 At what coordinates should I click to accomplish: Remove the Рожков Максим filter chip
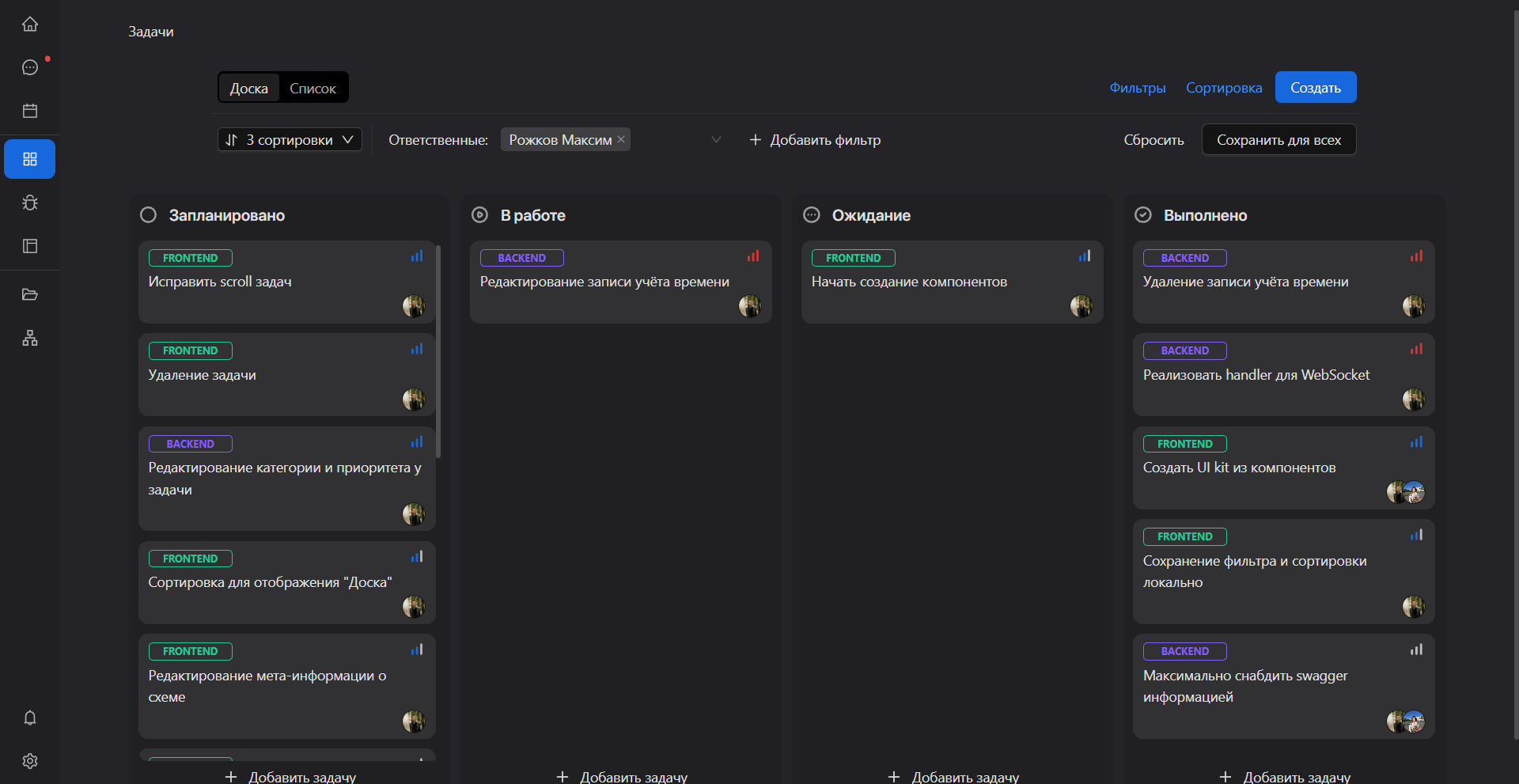point(621,139)
